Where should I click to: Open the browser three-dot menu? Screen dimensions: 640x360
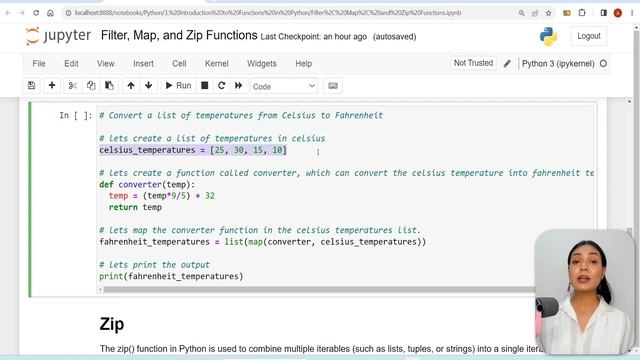632,13
